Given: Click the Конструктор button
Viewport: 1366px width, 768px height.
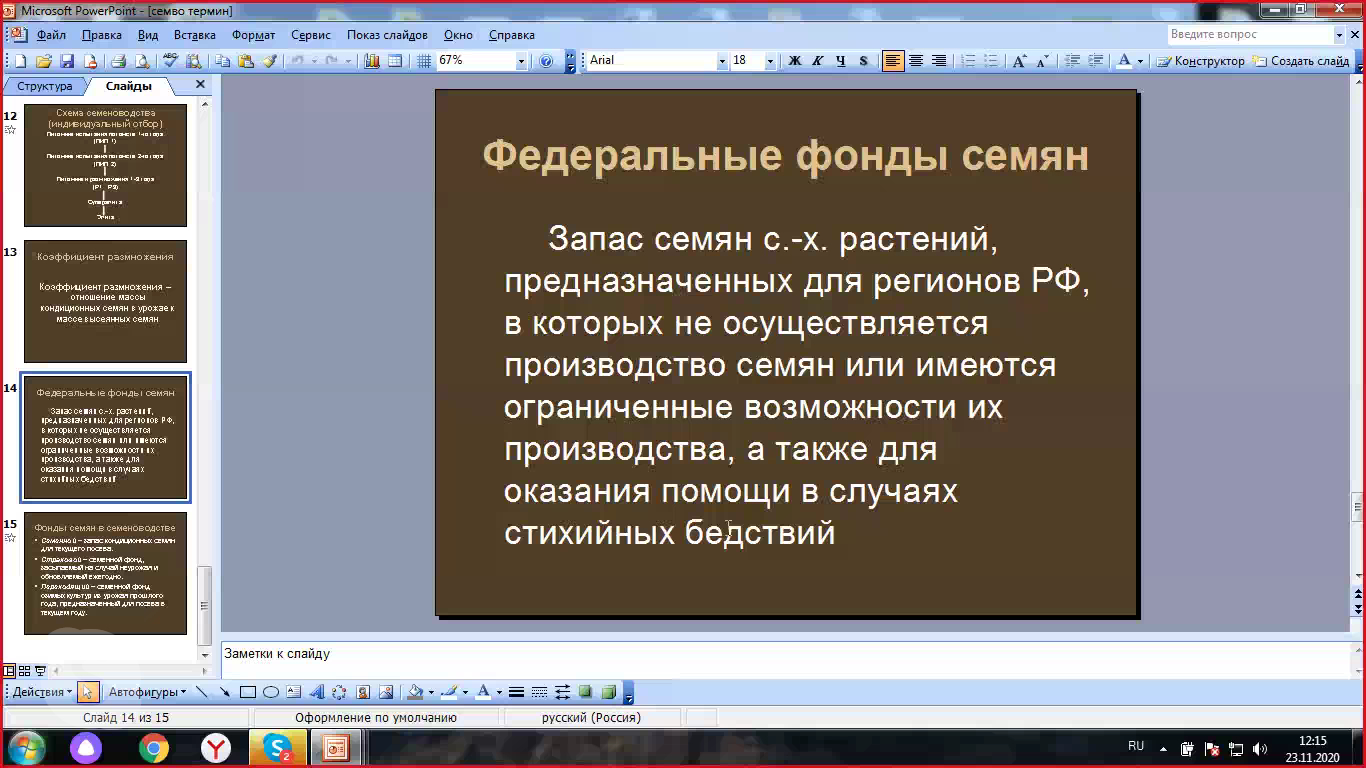Looking at the screenshot, I should (1200, 61).
